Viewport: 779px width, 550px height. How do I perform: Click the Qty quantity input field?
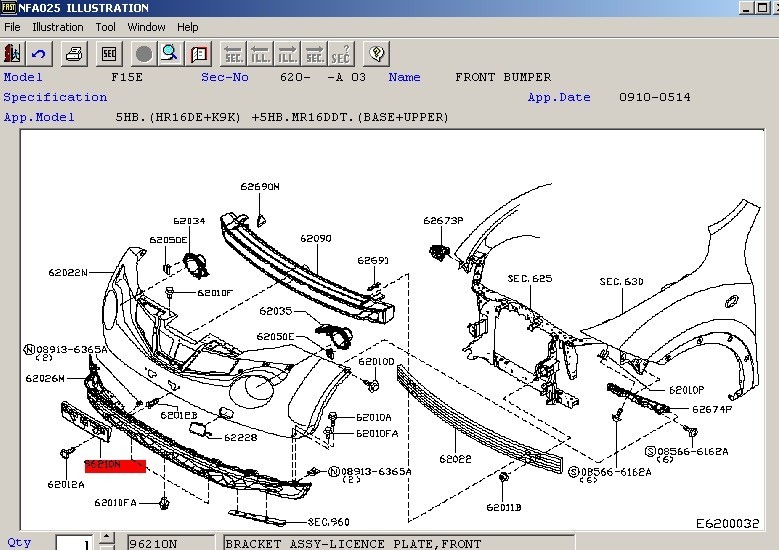pos(74,543)
